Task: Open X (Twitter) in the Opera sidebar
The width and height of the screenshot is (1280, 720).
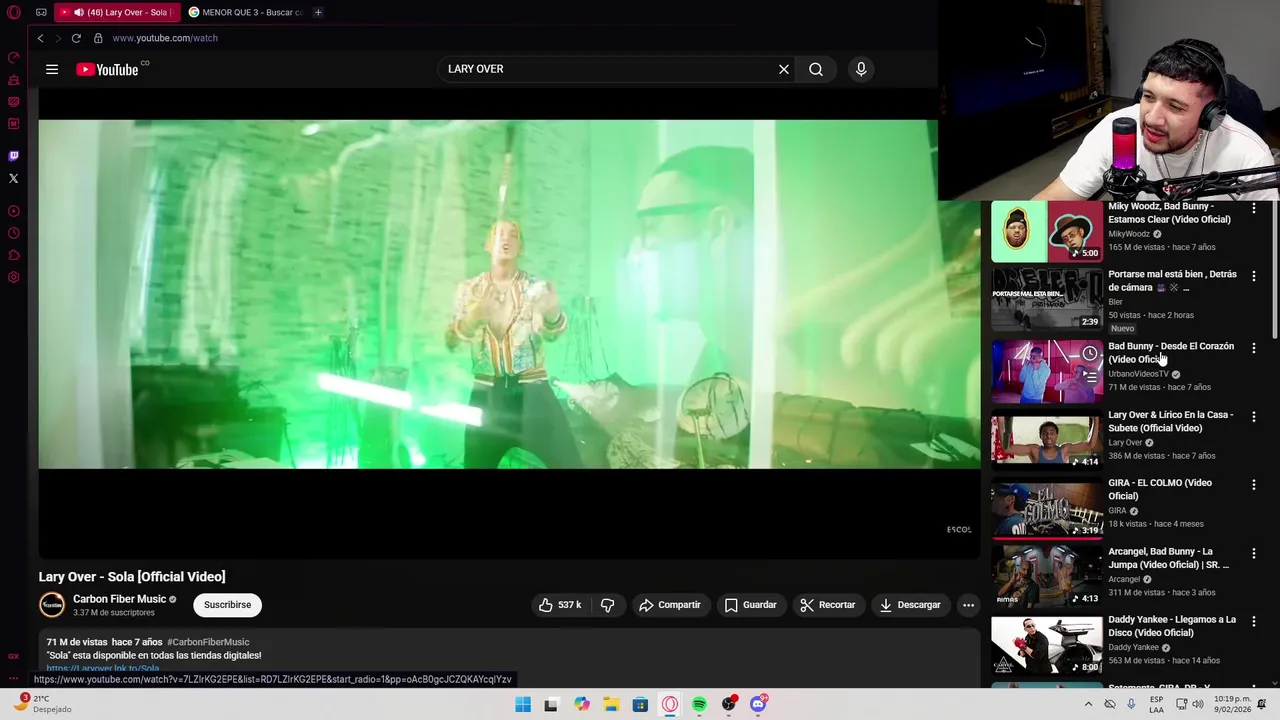Action: (x=14, y=179)
